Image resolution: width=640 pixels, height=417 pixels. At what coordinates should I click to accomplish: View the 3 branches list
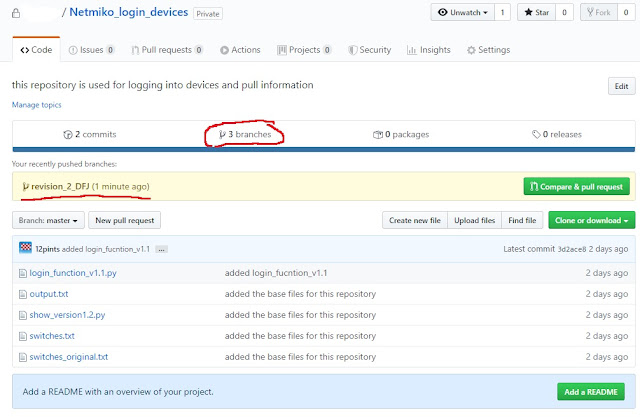coord(245,134)
